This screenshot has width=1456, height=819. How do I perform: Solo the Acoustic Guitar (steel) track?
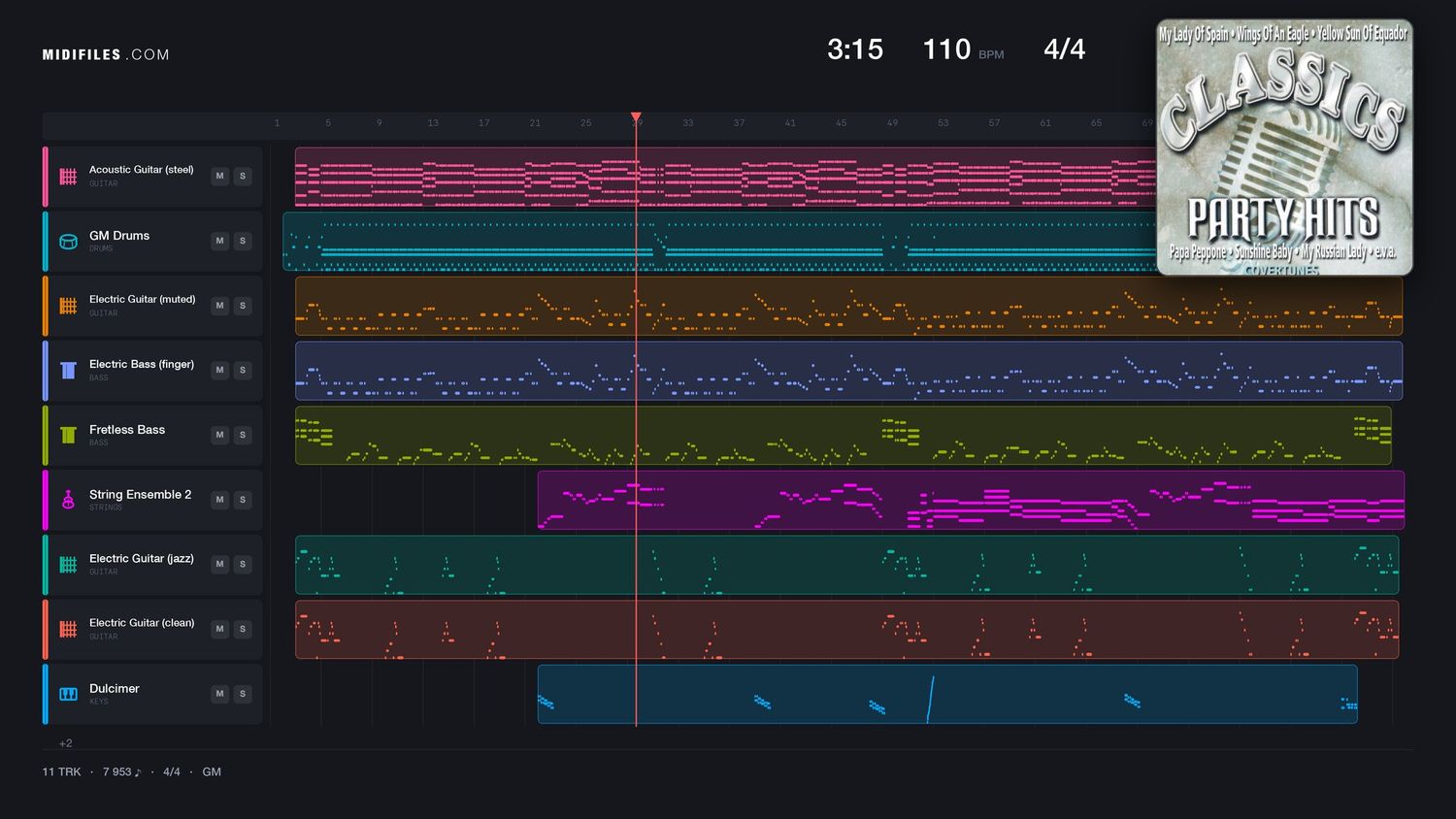[x=243, y=177]
